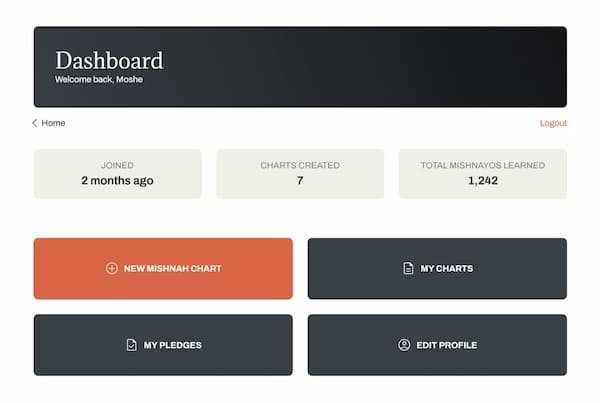Screen dimensions: 600x403
Task: Click the Dashboard heading text
Action: pos(109,60)
